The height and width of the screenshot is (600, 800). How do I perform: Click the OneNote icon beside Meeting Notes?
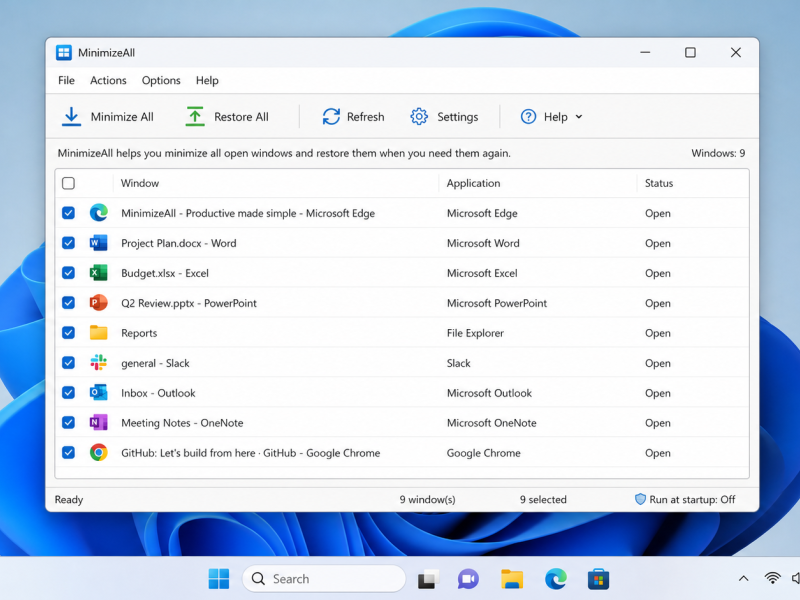click(x=98, y=422)
